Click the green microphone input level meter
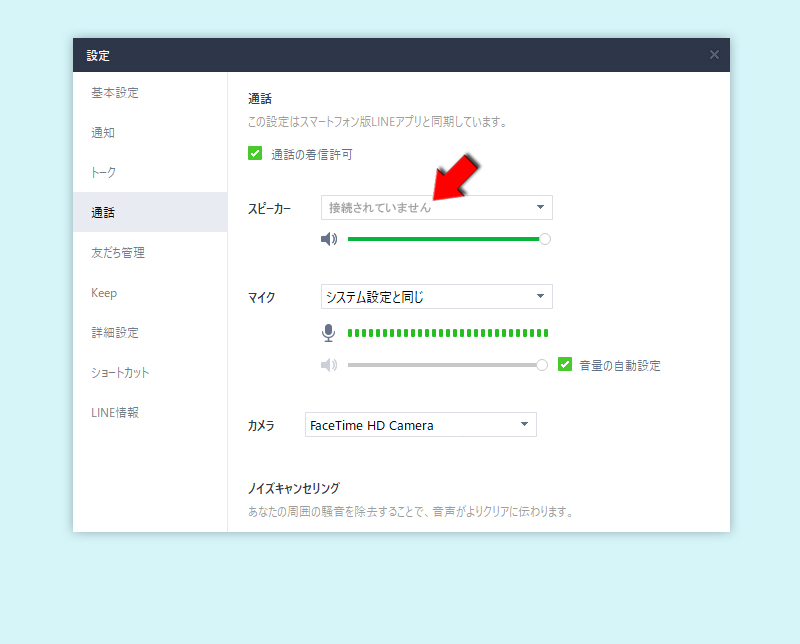 point(447,332)
